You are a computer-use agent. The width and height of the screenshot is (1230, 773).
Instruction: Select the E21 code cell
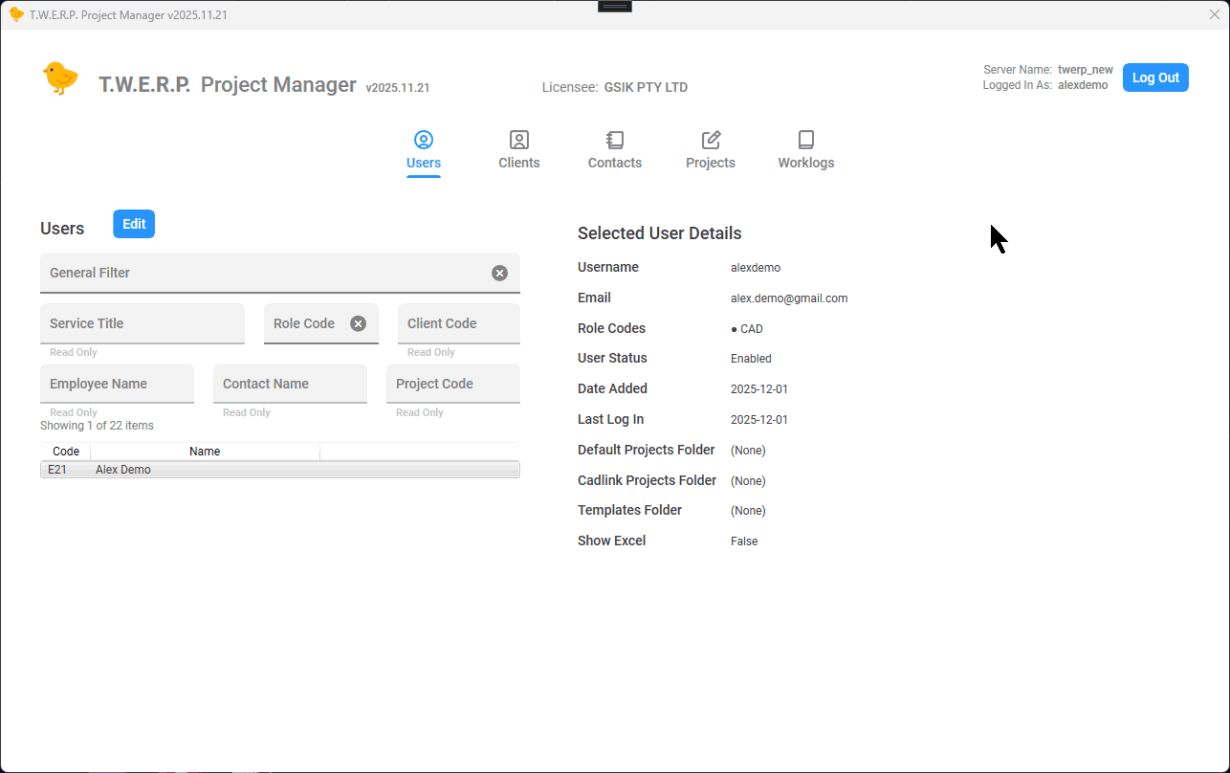click(58, 469)
